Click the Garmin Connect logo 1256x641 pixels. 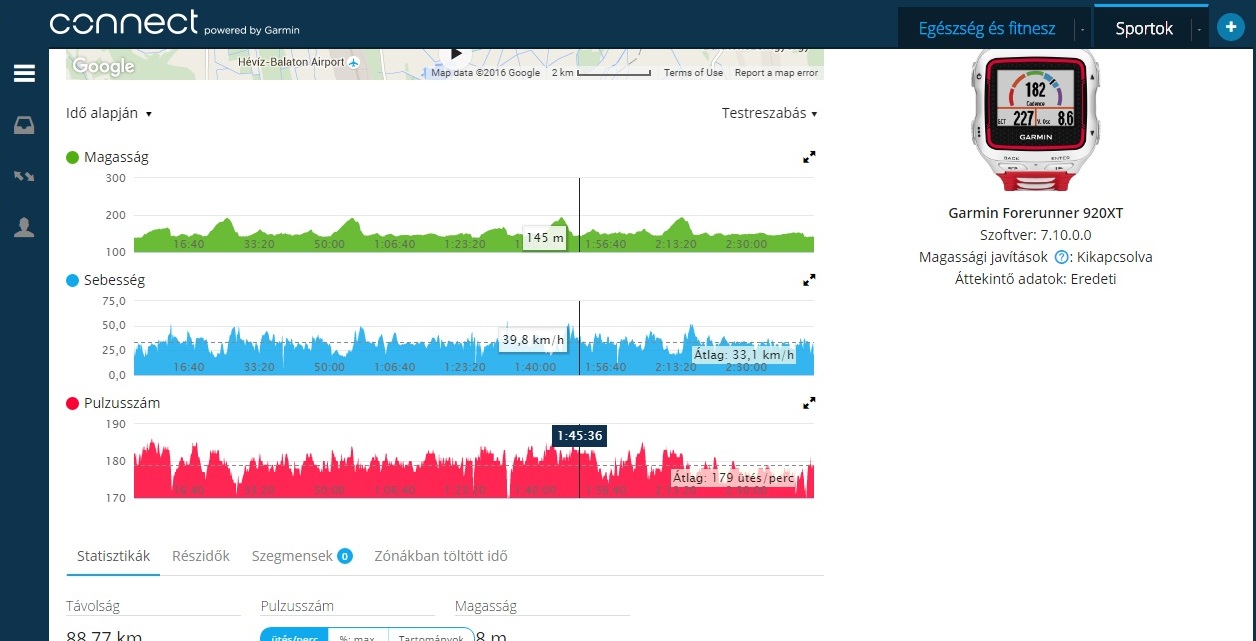[174, 24]
